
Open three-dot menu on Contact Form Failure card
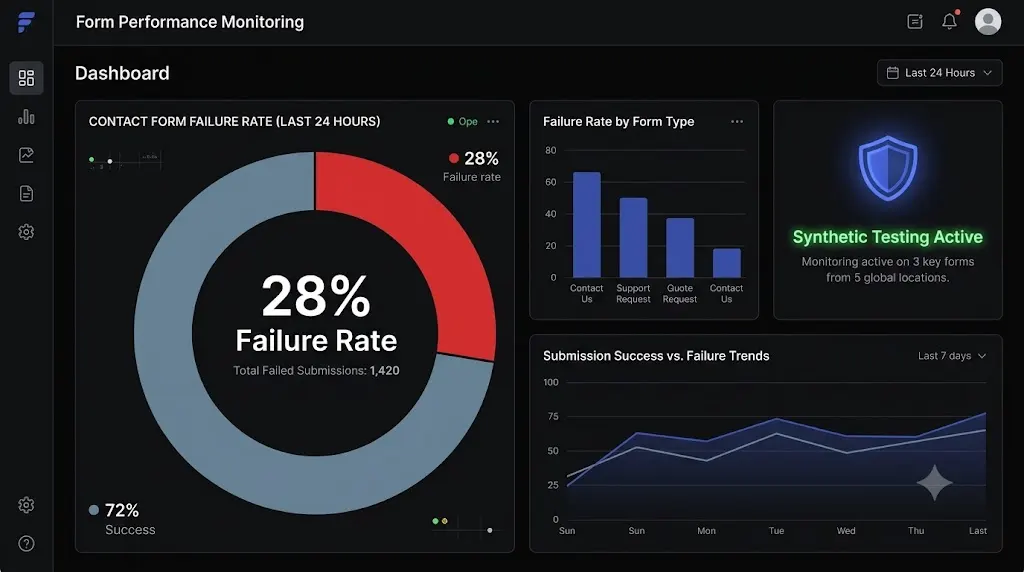[493, 121]
